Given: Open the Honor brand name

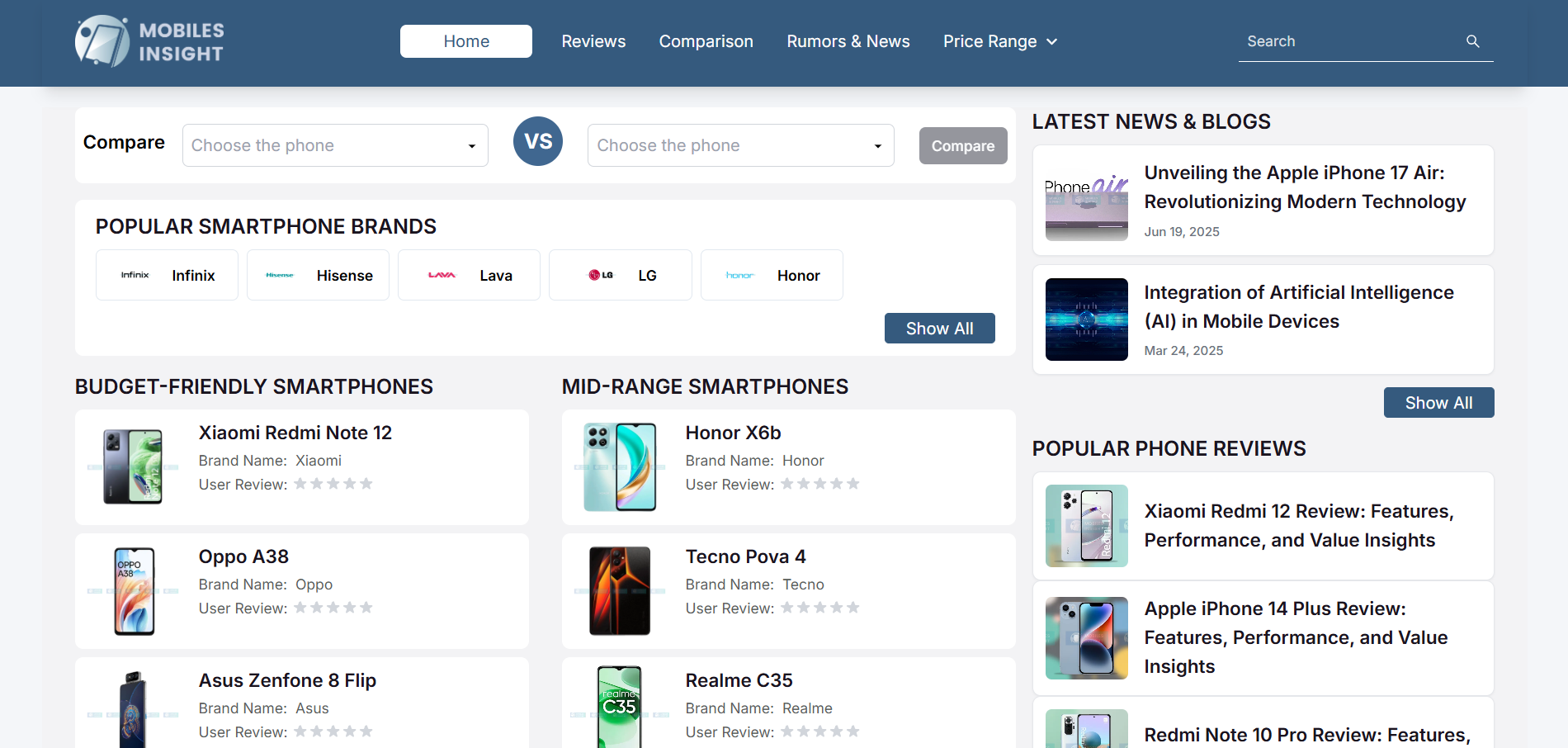Looking at the screenshot, I should [x=799, y=276].
